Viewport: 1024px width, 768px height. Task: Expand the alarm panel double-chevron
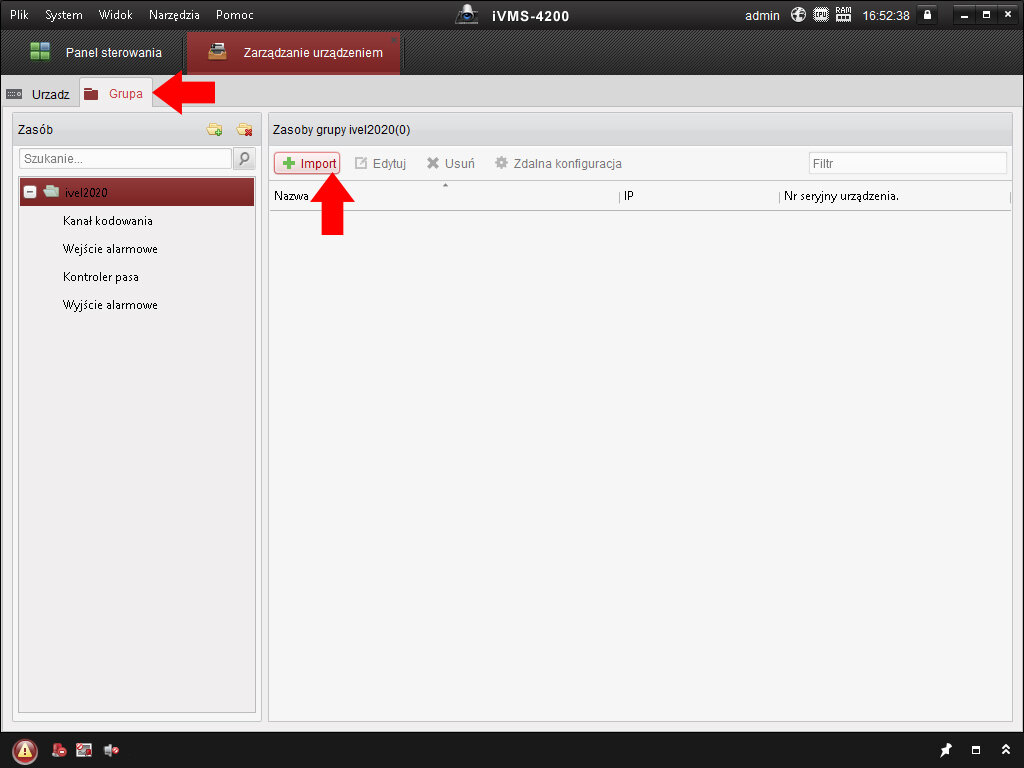[x=1005, y=750]
